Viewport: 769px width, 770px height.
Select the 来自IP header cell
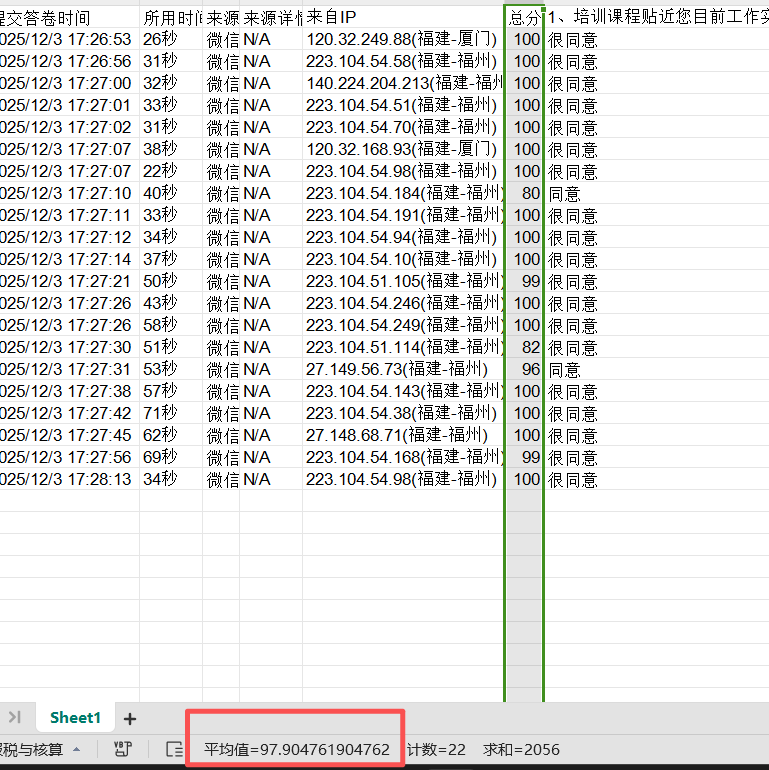(x=402, y=17)
